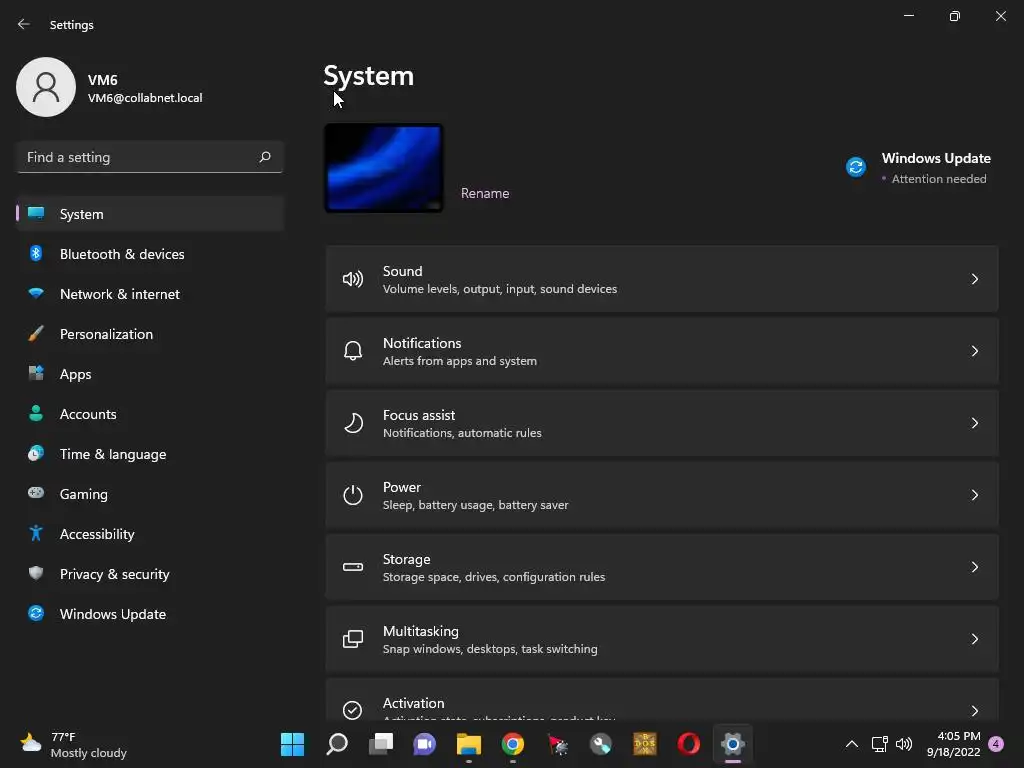Open Apps settings

click(150, 374)
